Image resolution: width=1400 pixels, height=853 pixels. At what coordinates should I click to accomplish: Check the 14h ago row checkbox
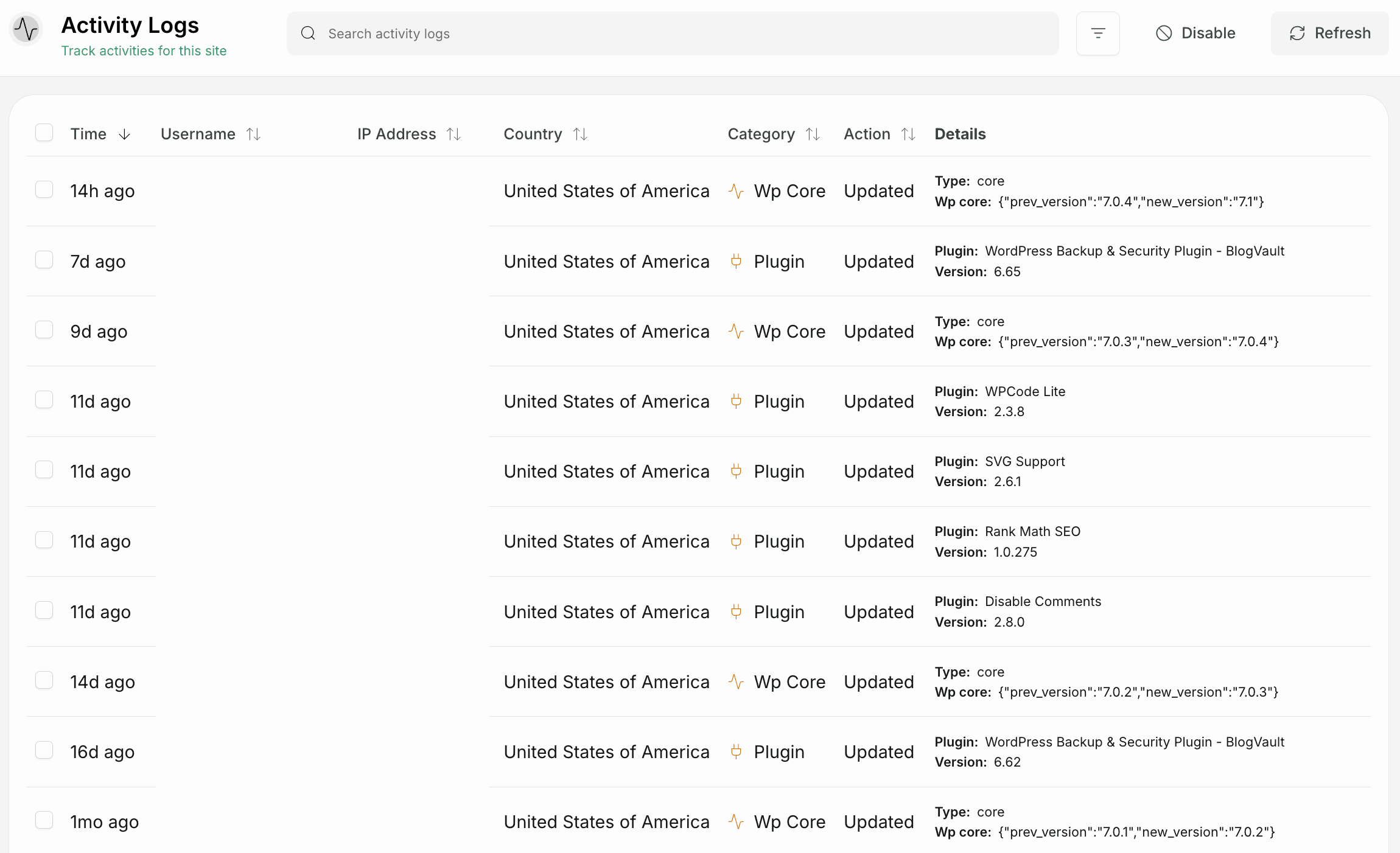(x=44, y=189)
